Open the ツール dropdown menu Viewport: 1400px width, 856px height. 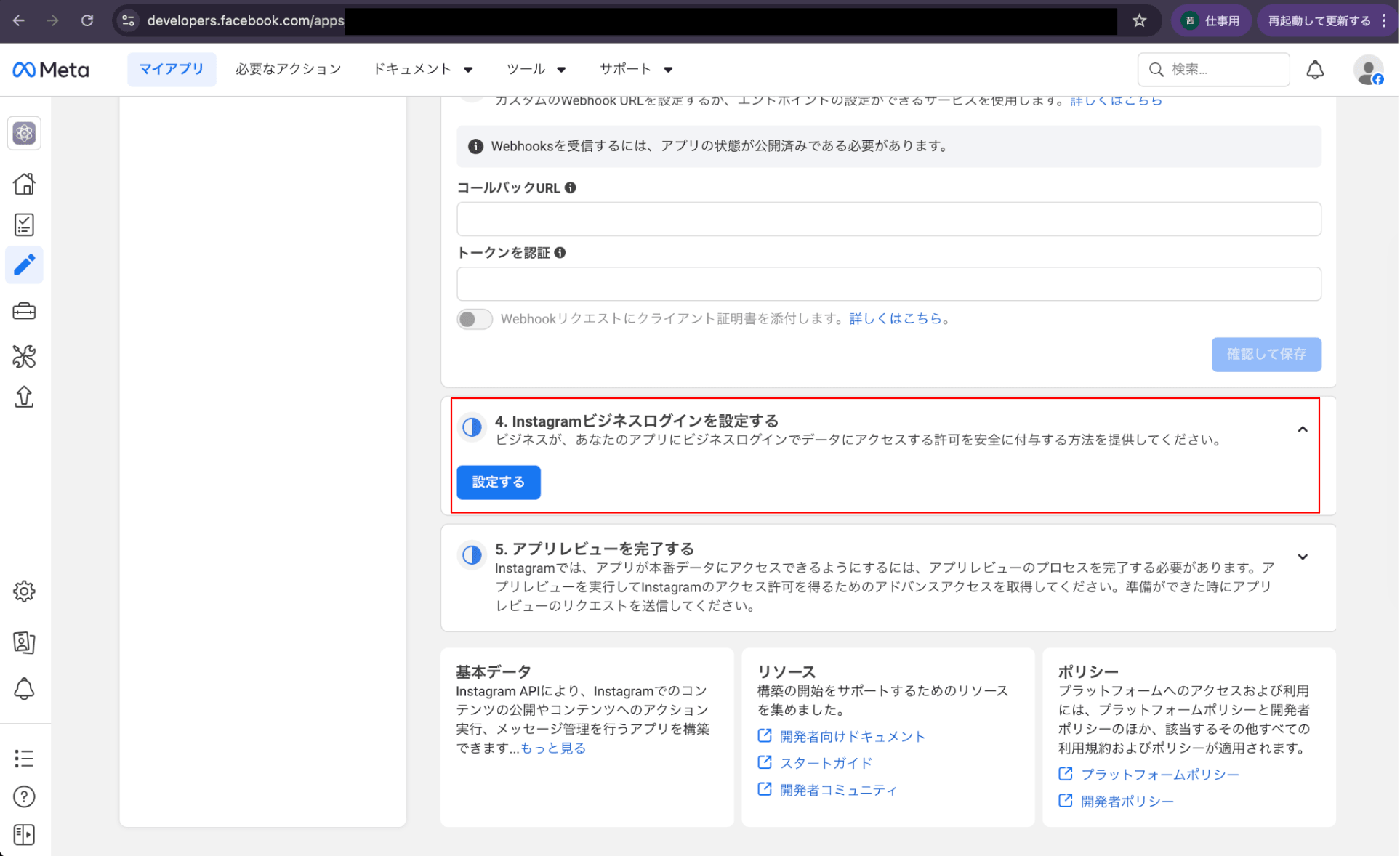536,69
